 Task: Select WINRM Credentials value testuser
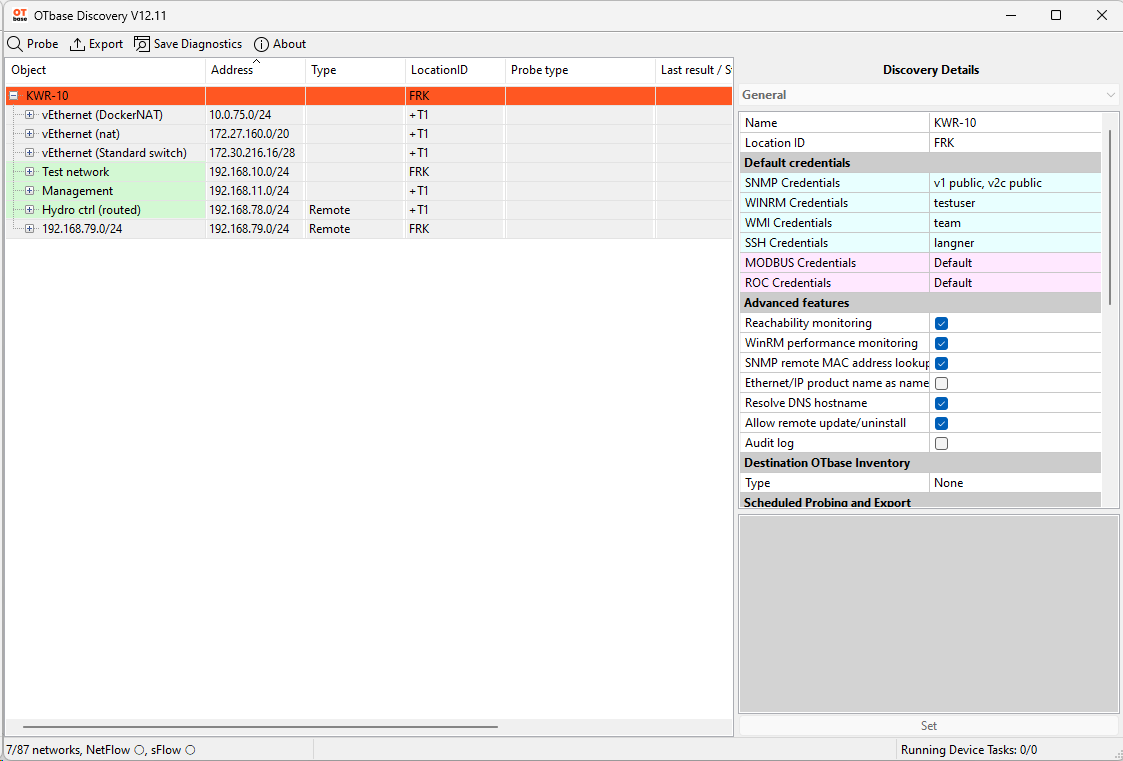tap(1015, 203)
